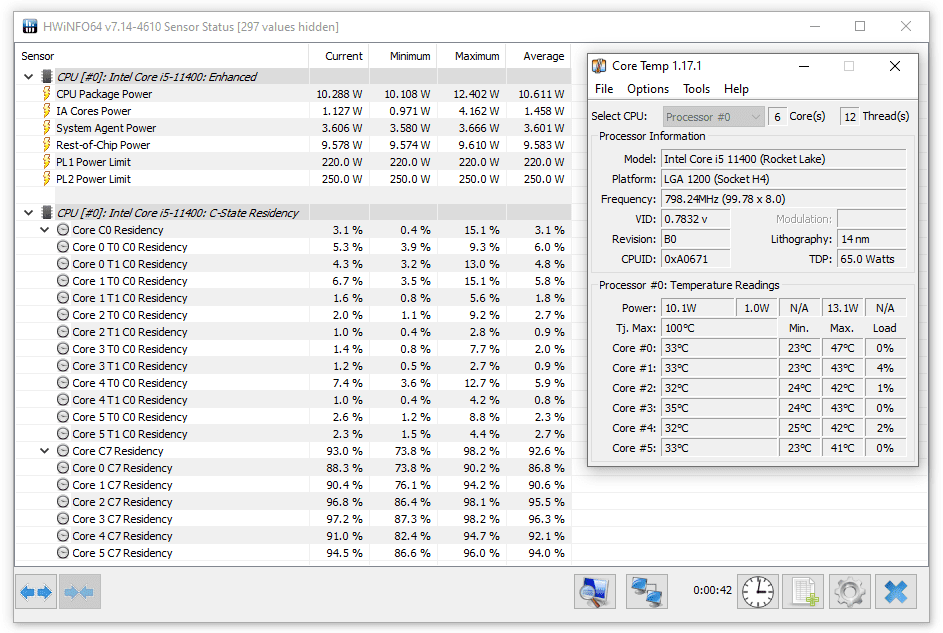Screen dimensions: 943x633
Task: Select the Core 0 C7 Residency row
Action: point(293,468)
